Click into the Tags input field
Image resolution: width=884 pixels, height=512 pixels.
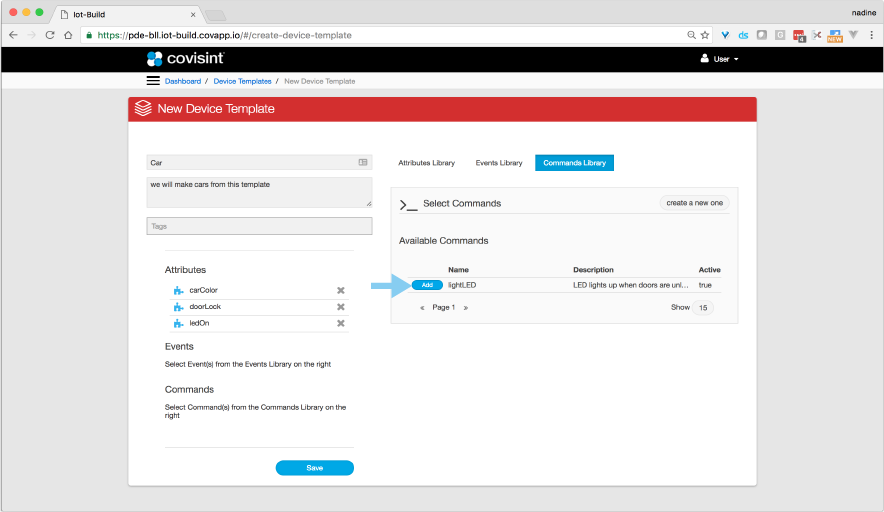tap(259, 227)
